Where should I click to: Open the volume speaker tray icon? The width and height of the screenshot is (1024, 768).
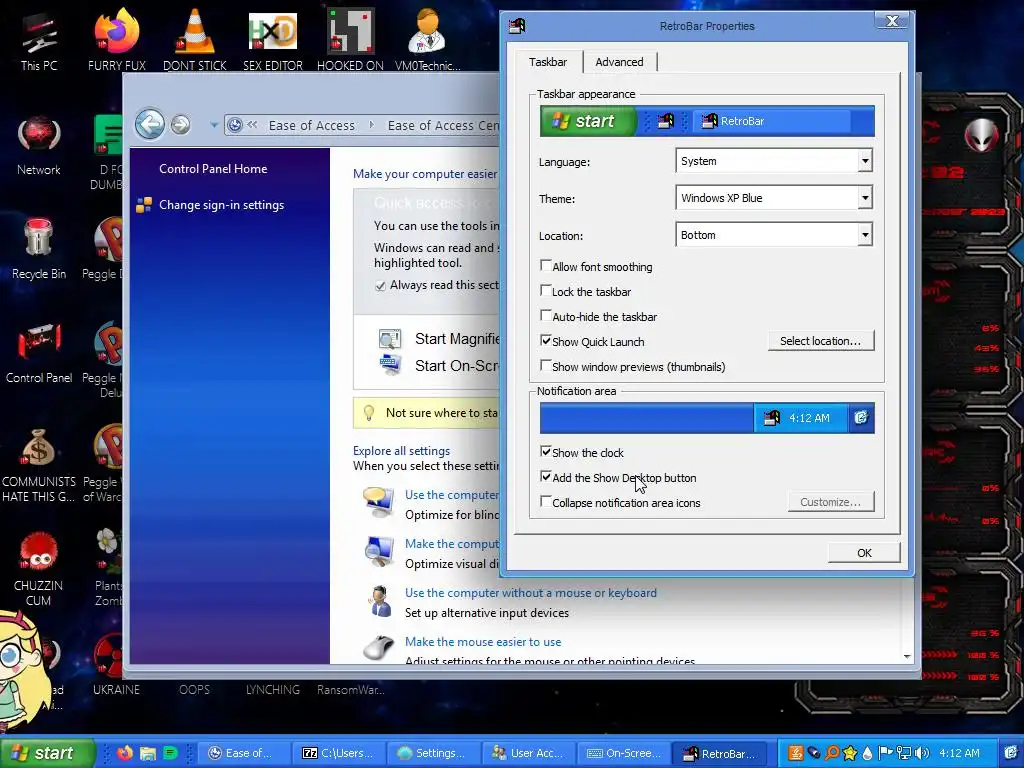click(921, 753)
